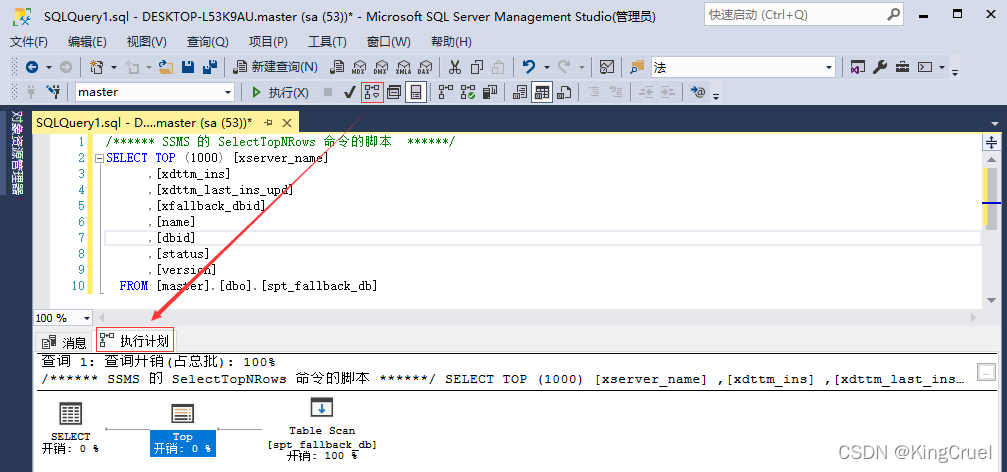Select Results to File icon
The image size is (1007, 472).
(x=565, y=92)
